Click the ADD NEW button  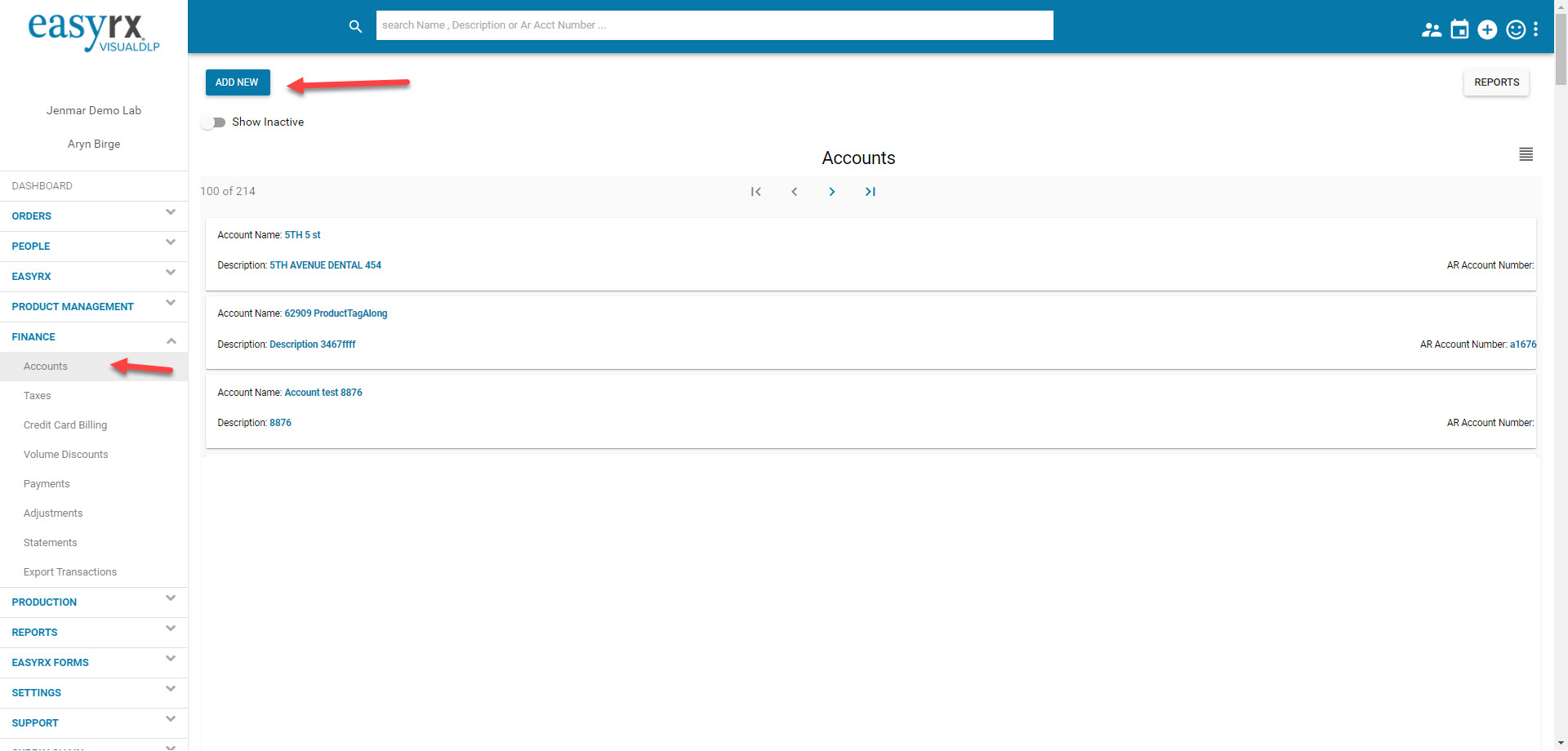[237, 82]
